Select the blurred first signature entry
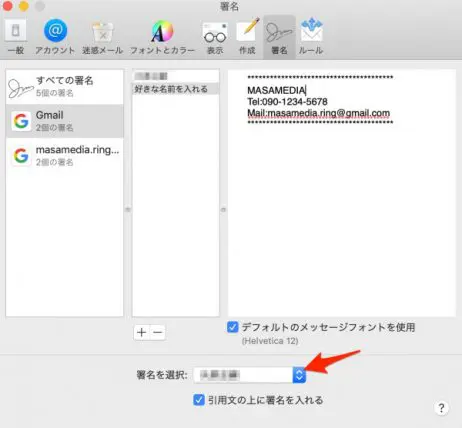This screenshot has height=428, width=462. pyautogui.click(x=176, y=76)
